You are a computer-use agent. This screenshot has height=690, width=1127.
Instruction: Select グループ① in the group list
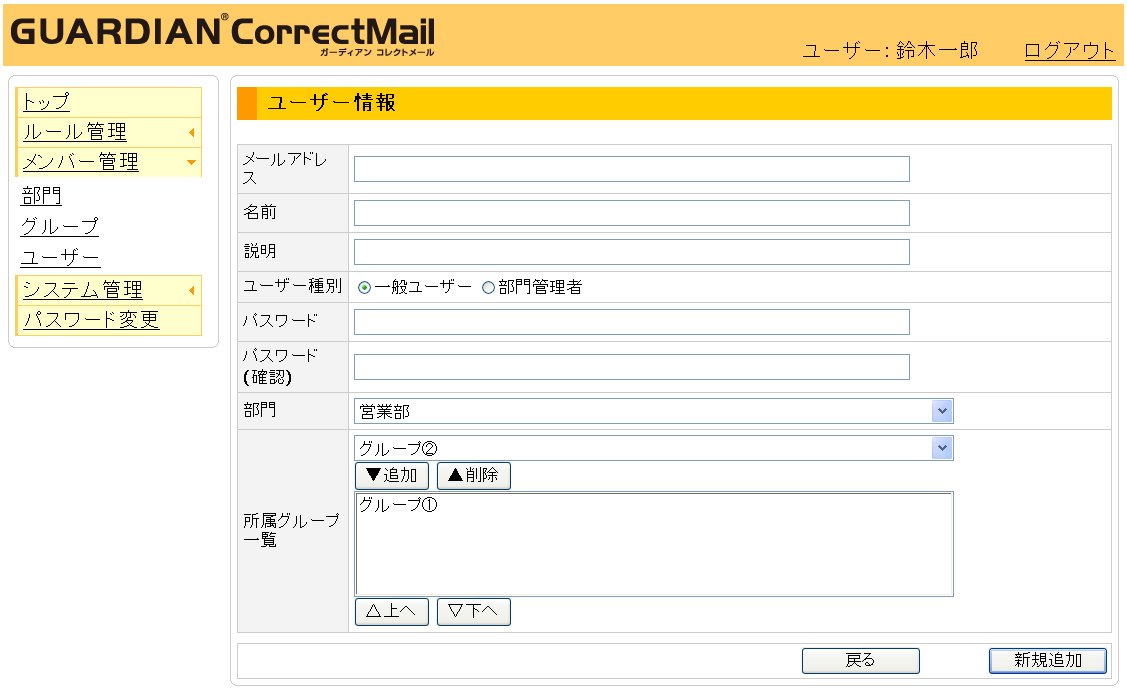point(397,505)
